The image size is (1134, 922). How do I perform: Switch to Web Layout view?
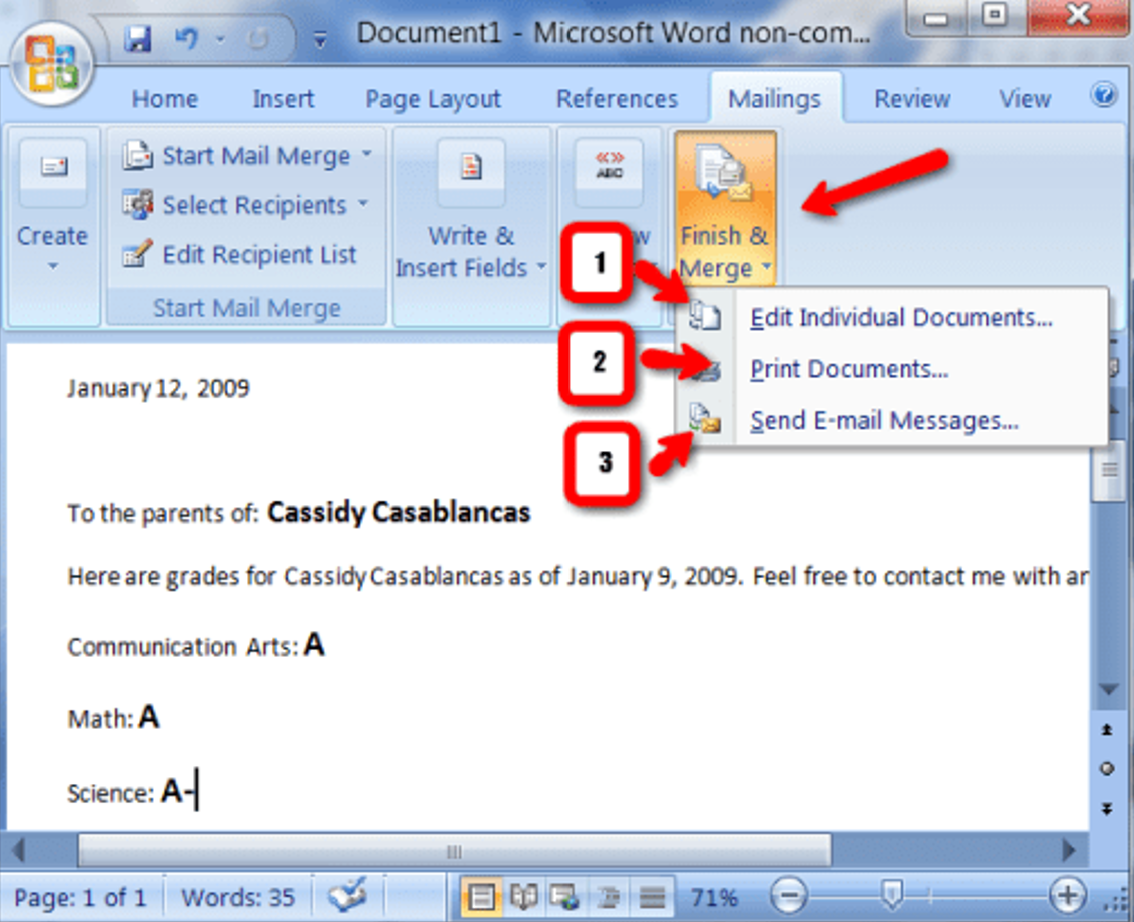pyautogui.click(x=564, y=897)
